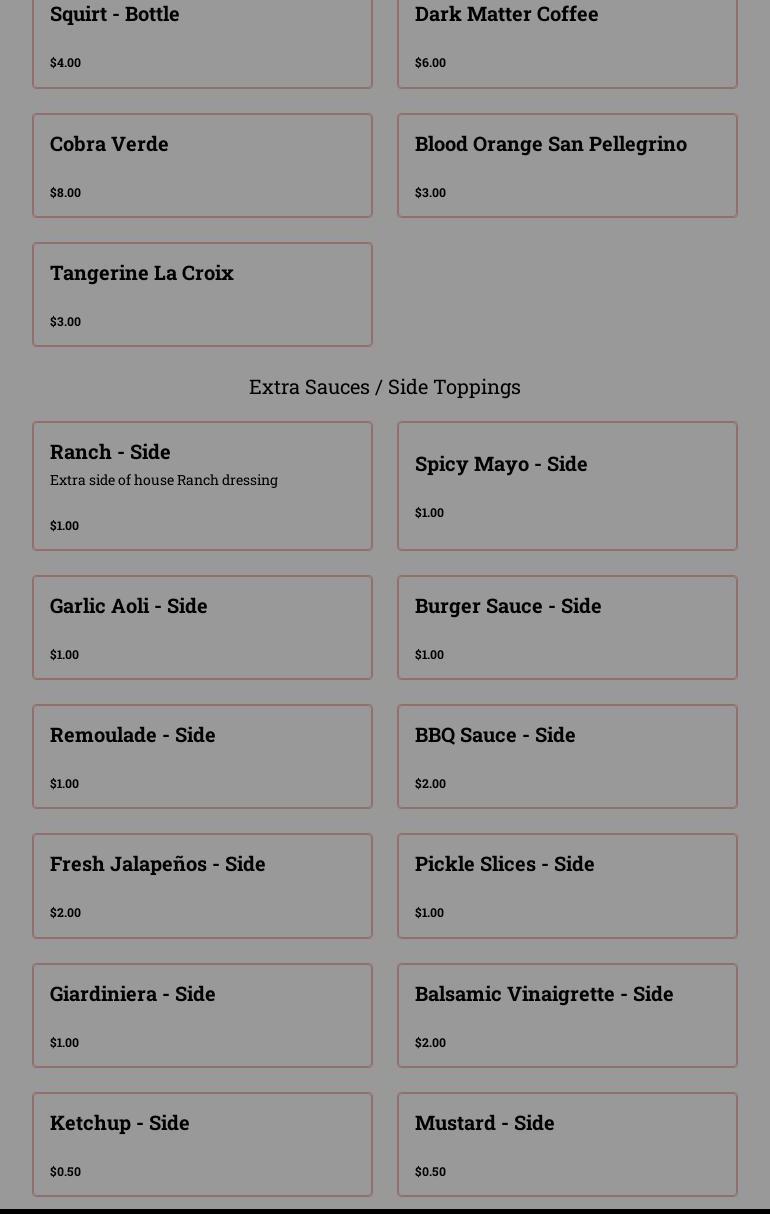This screenshot has width=770, height=1214.
Task: Add Tangerine La Croix item
Action: coord(202,294)
